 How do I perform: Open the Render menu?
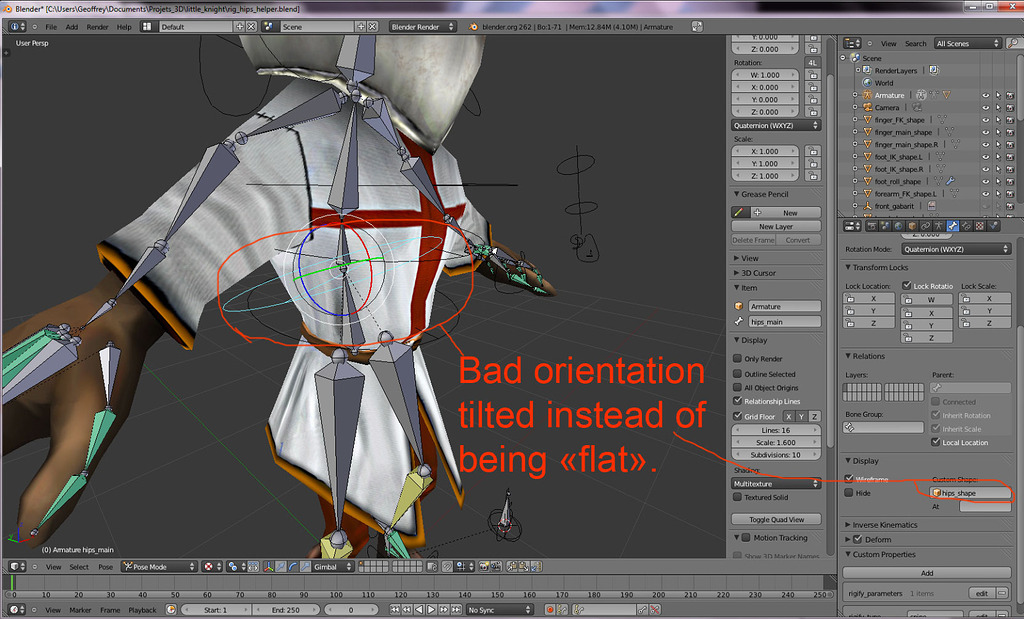point(97,27)
